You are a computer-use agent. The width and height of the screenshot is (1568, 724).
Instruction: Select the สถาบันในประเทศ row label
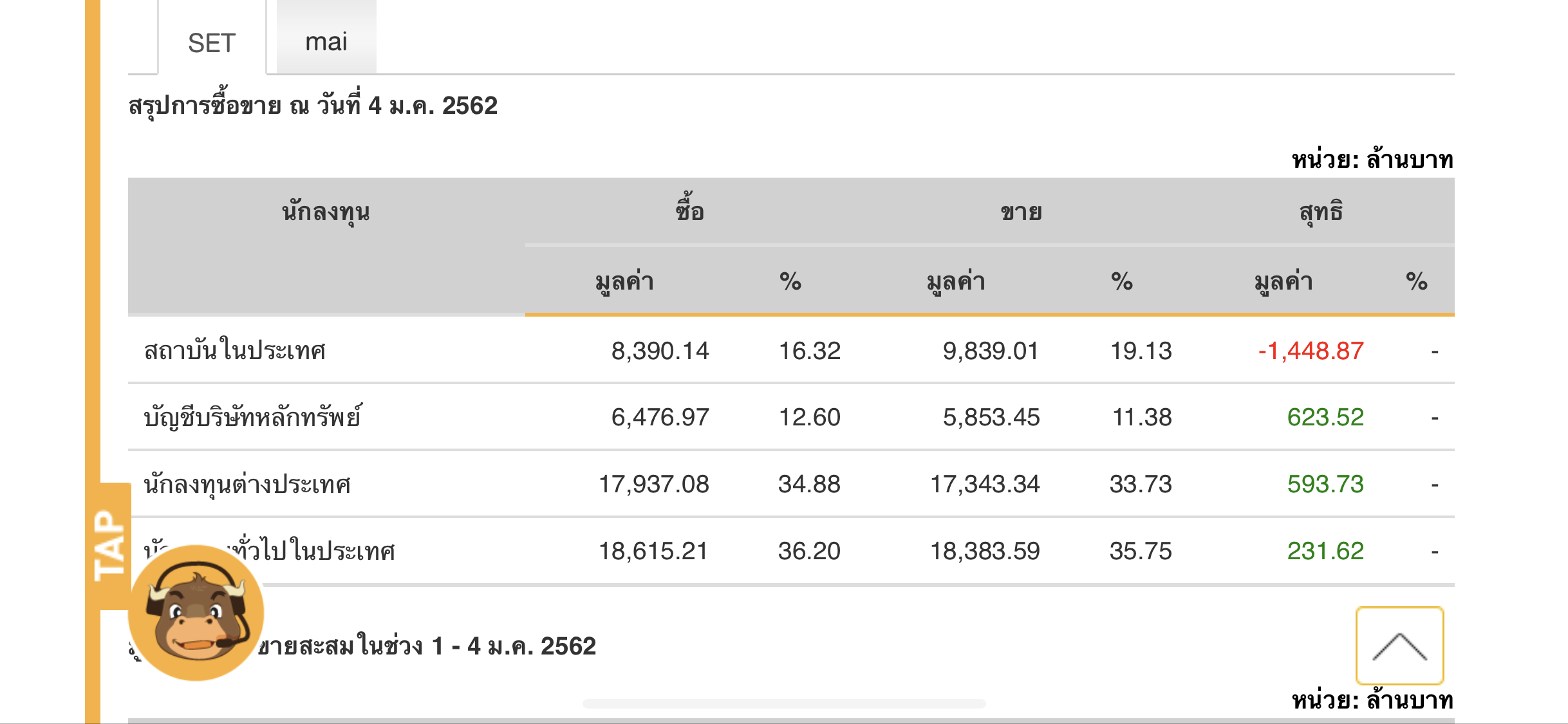[x=235, y=351]
